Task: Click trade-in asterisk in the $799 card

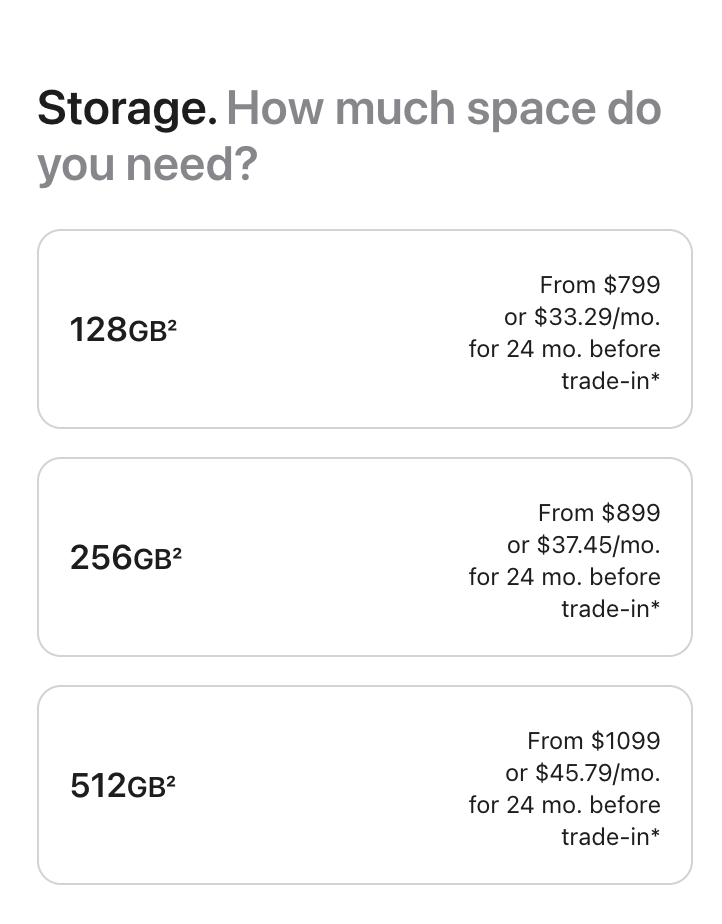Action: pyautogui.click(x=655, y=380)
